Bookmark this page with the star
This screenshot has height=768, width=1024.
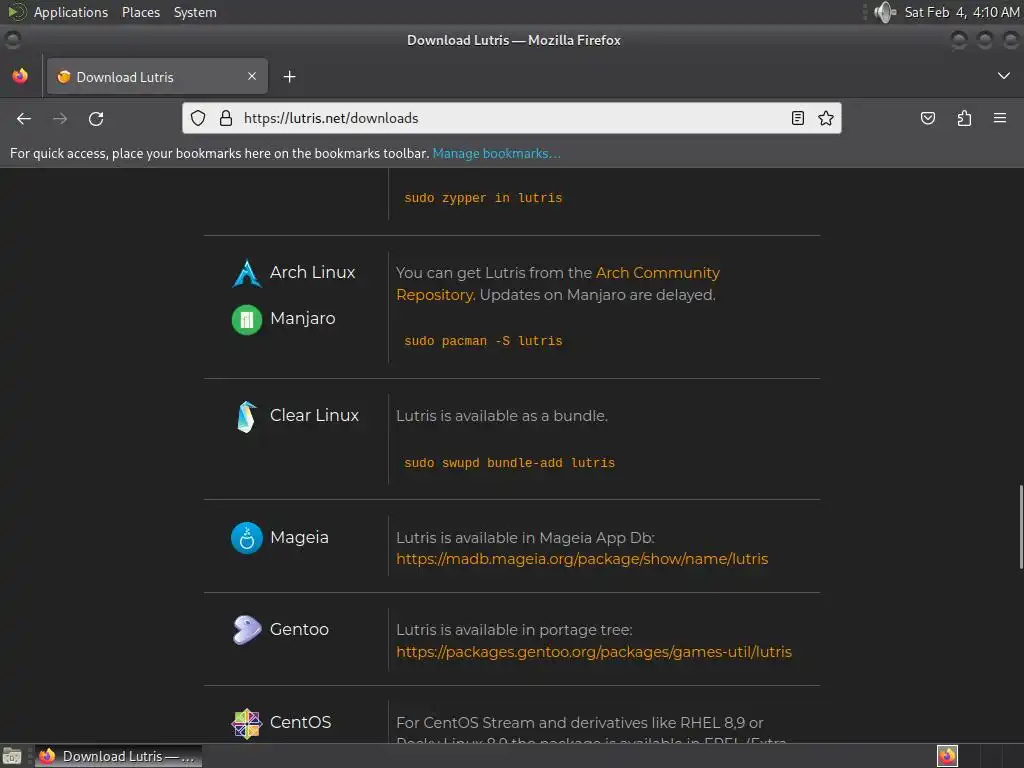(x=825, y=118)
